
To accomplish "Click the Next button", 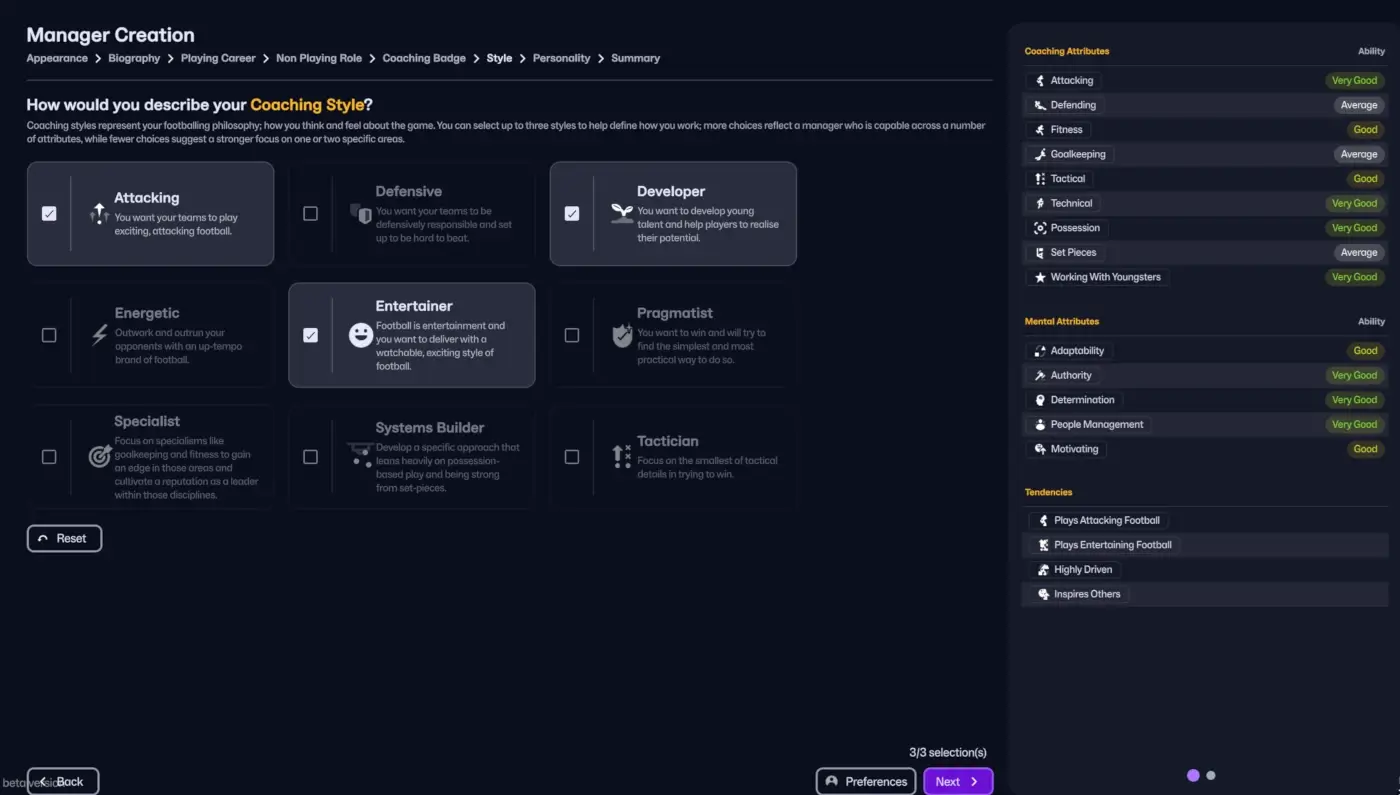I will coord(958,781).
